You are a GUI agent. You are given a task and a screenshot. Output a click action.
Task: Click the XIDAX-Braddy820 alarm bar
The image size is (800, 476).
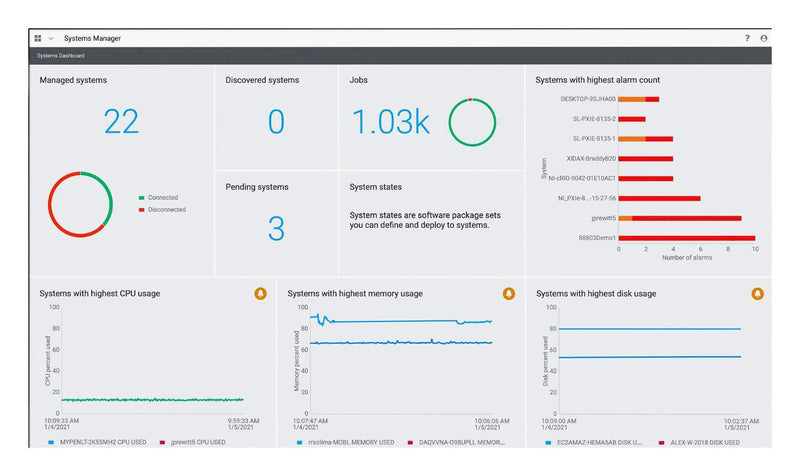(x=645, y=159)
